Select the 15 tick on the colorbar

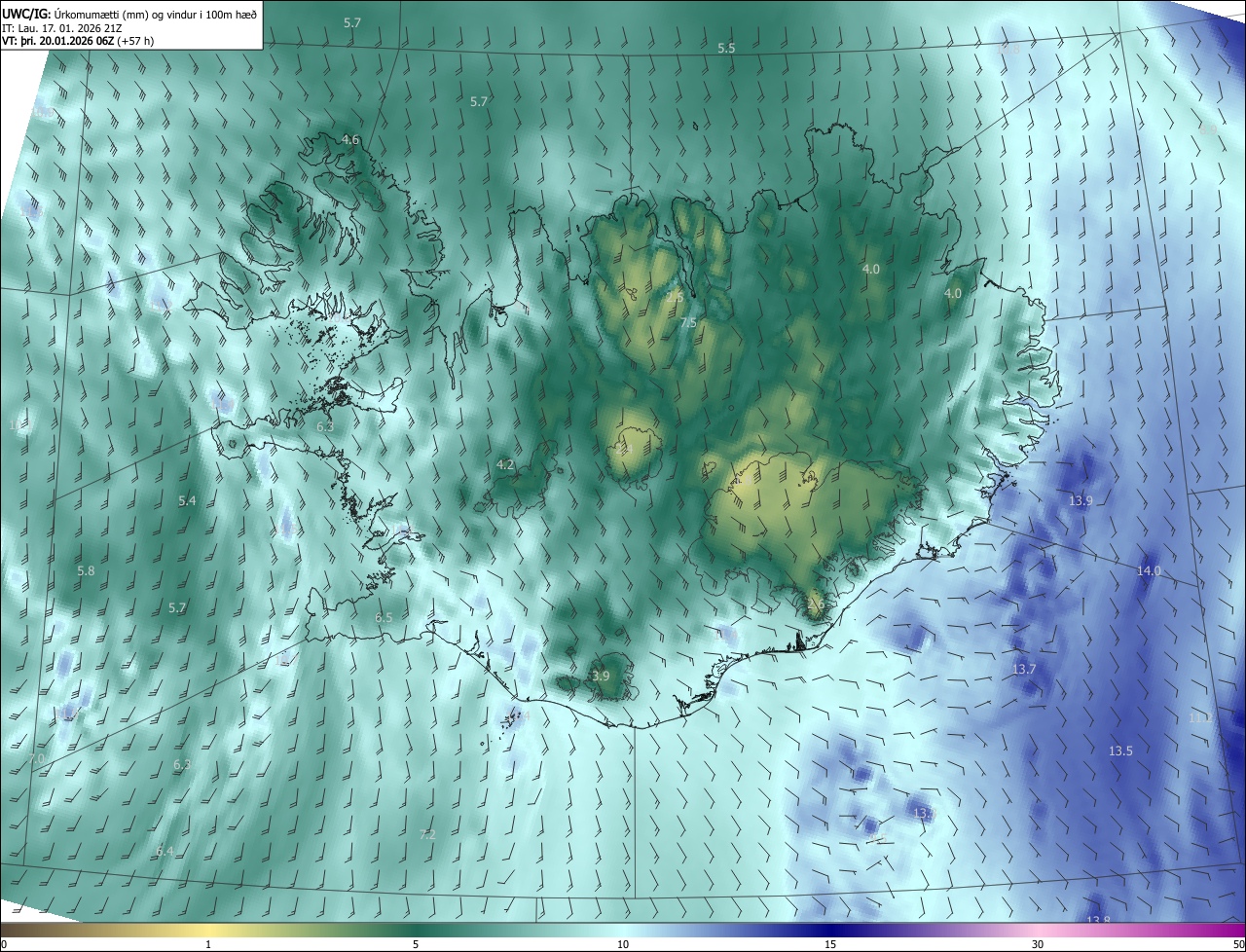(x=830, y=944)
